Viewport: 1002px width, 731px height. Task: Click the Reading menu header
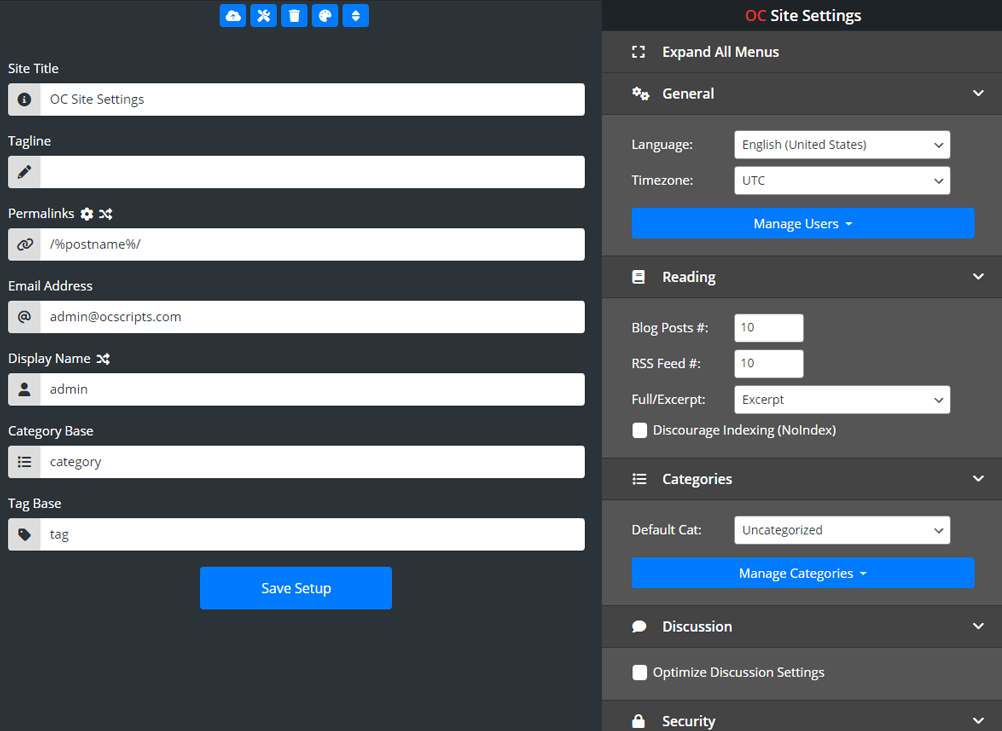[802, 277]
